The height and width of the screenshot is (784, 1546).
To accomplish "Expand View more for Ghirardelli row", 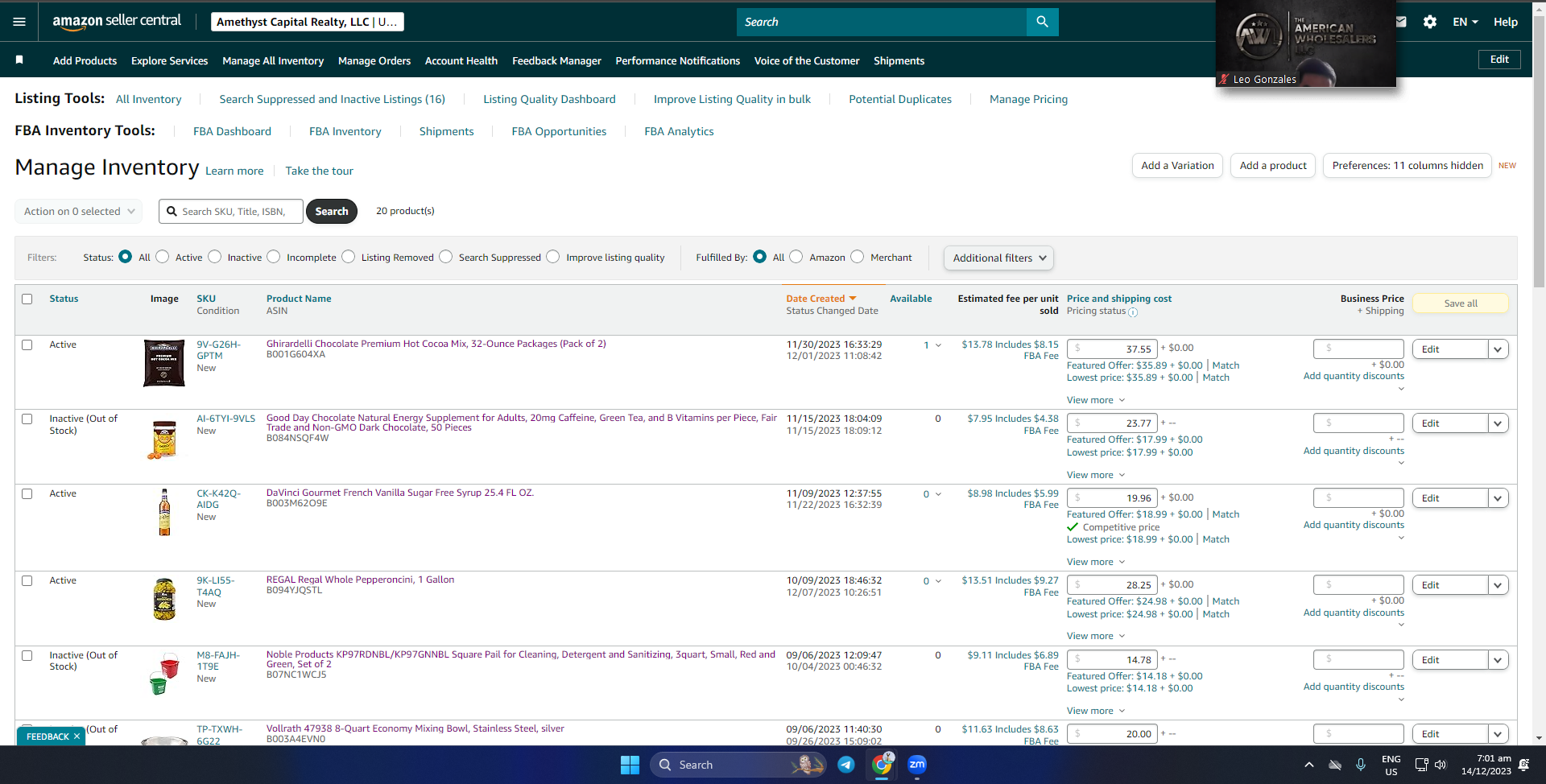I will pos(1096,400).
